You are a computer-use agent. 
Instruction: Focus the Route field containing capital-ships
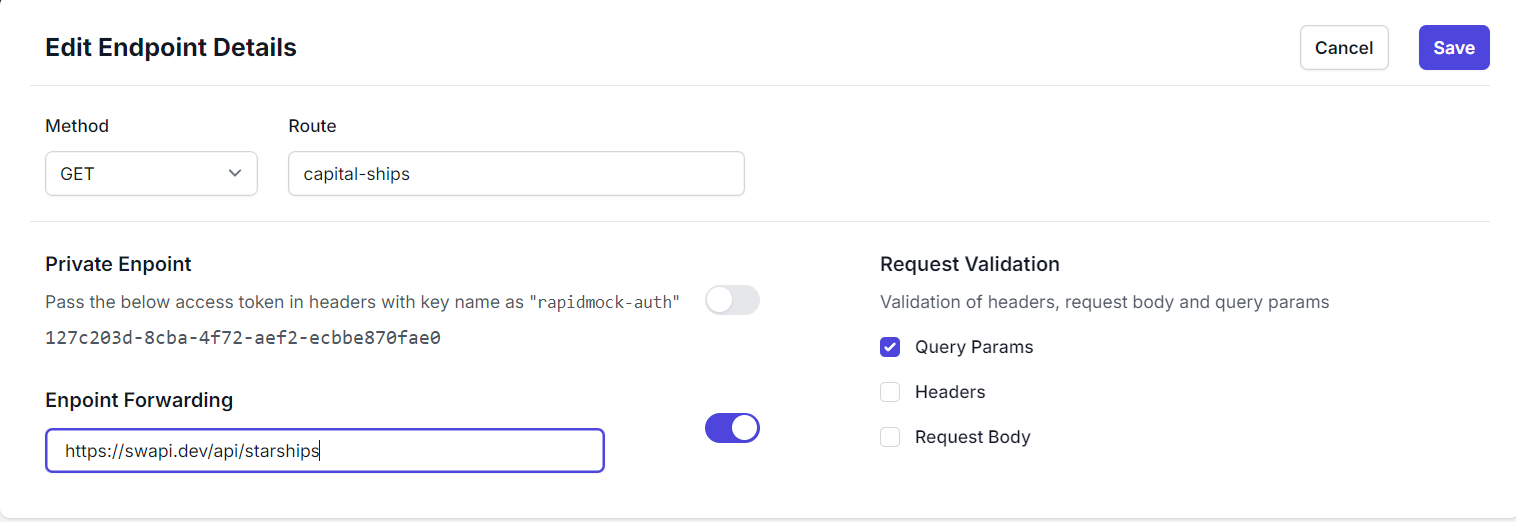[515, 174]
